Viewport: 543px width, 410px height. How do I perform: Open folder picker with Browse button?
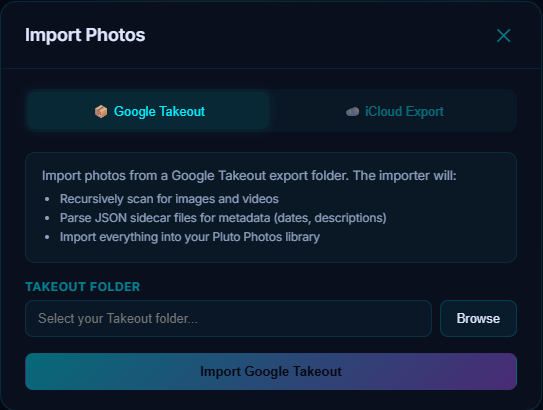click(x=478, y=318)
